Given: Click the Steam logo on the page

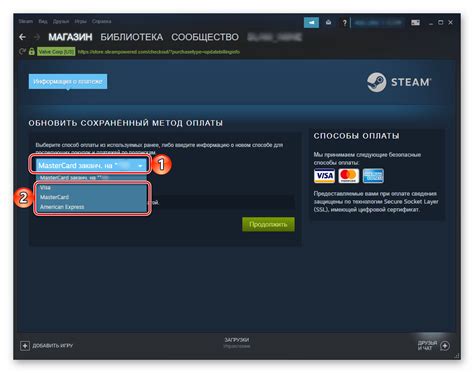Looking at the screenshot, I should pos(399,82).
